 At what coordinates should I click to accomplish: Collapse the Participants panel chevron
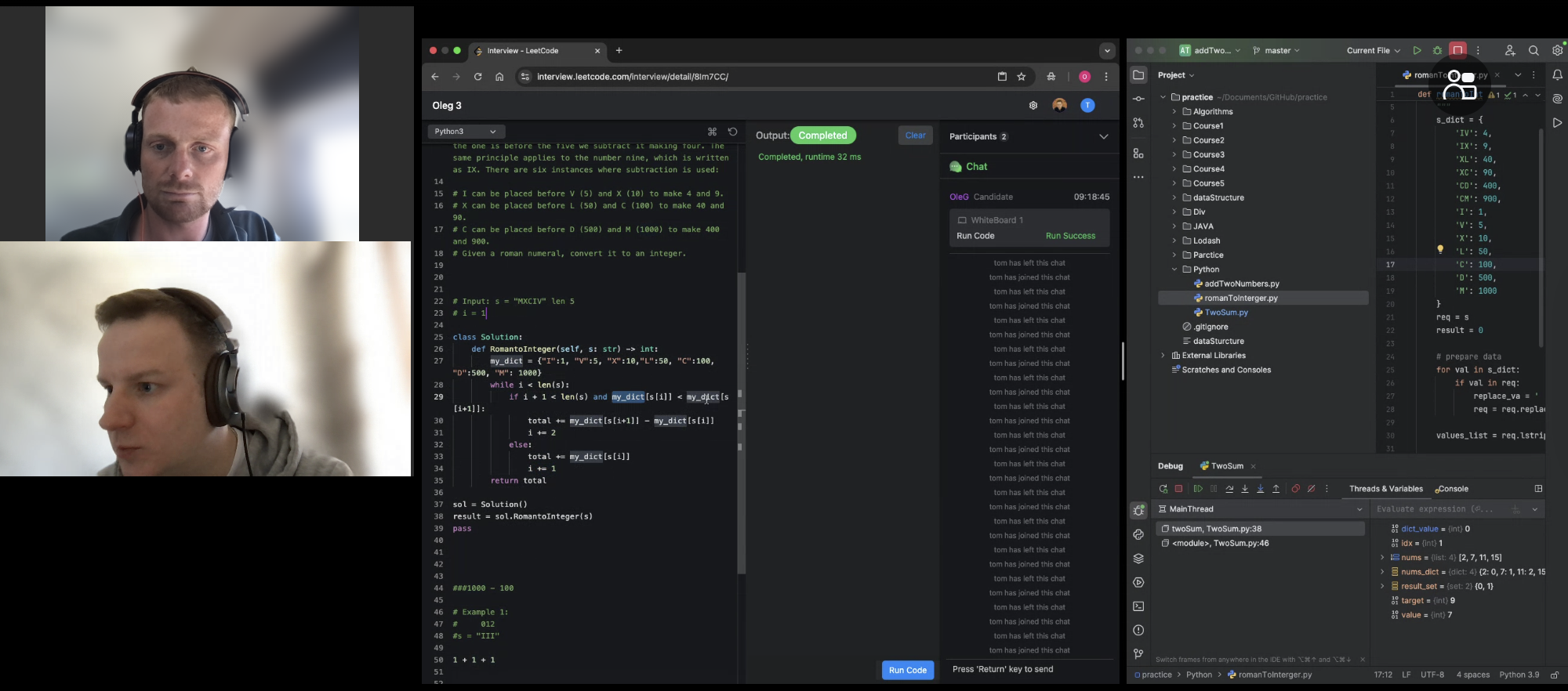[1104, 136]
